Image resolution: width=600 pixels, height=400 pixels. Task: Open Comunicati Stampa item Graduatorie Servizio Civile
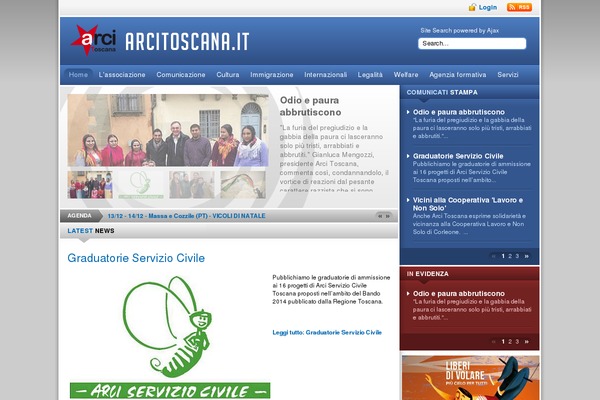click(x=458, y=156)
